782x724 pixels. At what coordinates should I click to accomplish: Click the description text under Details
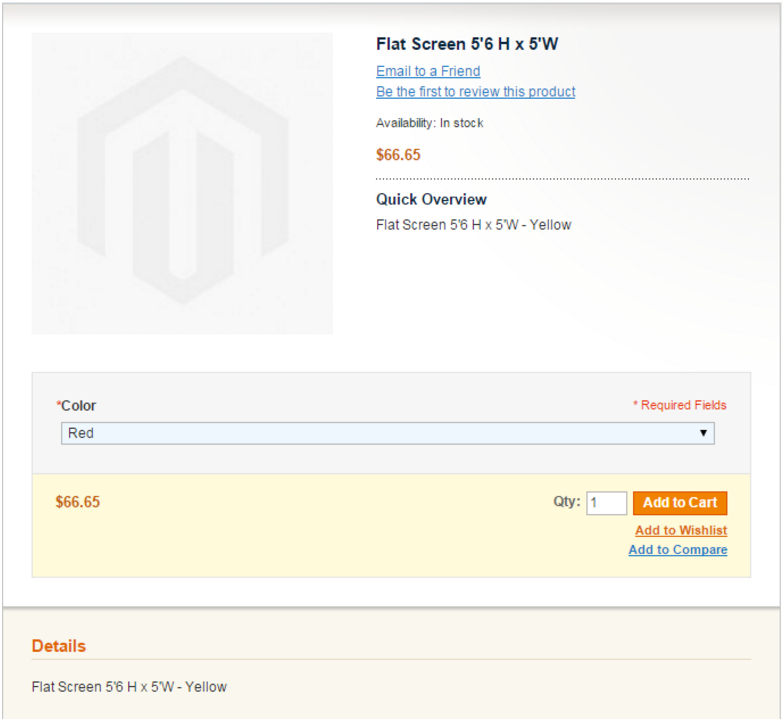(129, 687)
